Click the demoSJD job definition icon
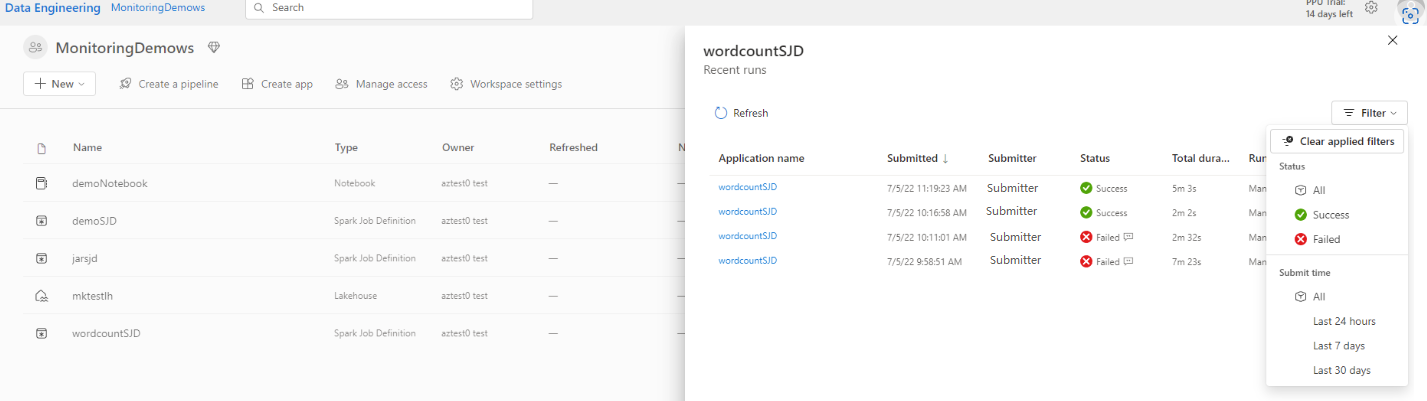This screenshot has height=401, width=1427. click(41, 221)
